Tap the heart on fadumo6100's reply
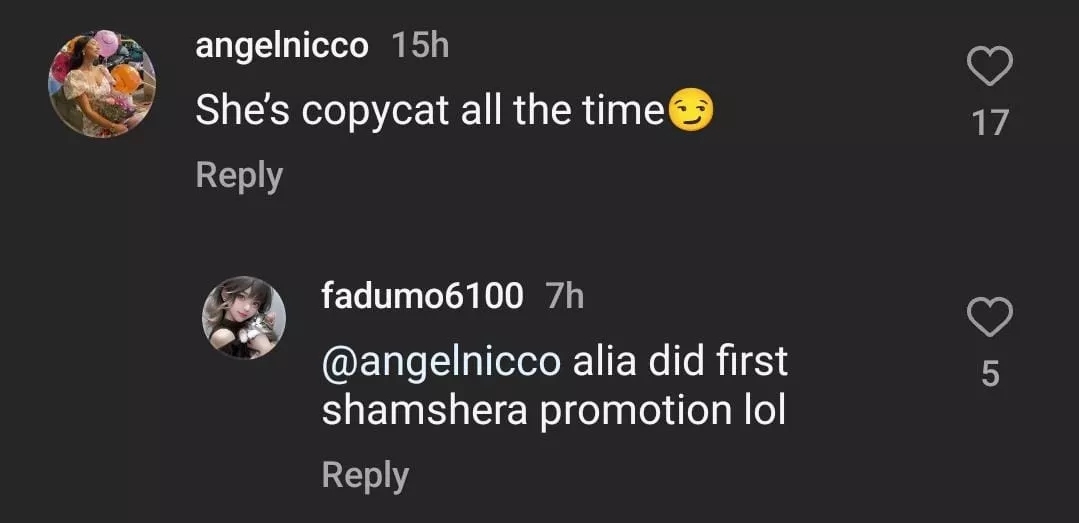Image resolution: width=1079 pixels, height=523 pixels. (x=990, y=318)
